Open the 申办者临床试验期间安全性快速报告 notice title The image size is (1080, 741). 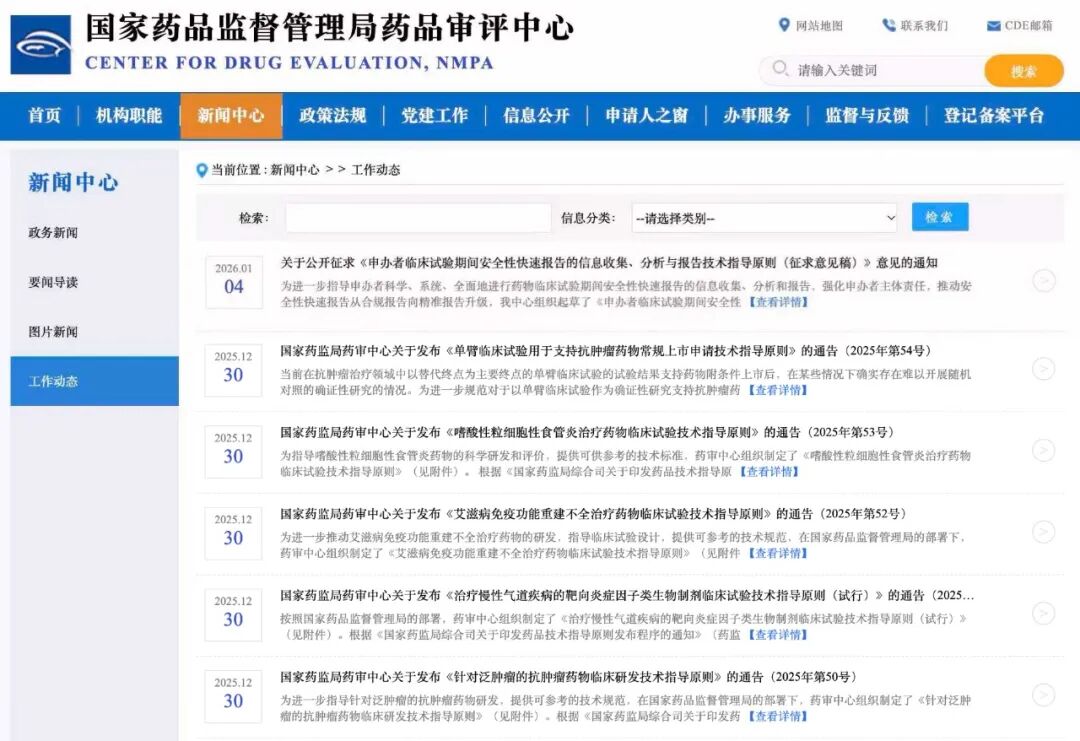click(609, 263)
